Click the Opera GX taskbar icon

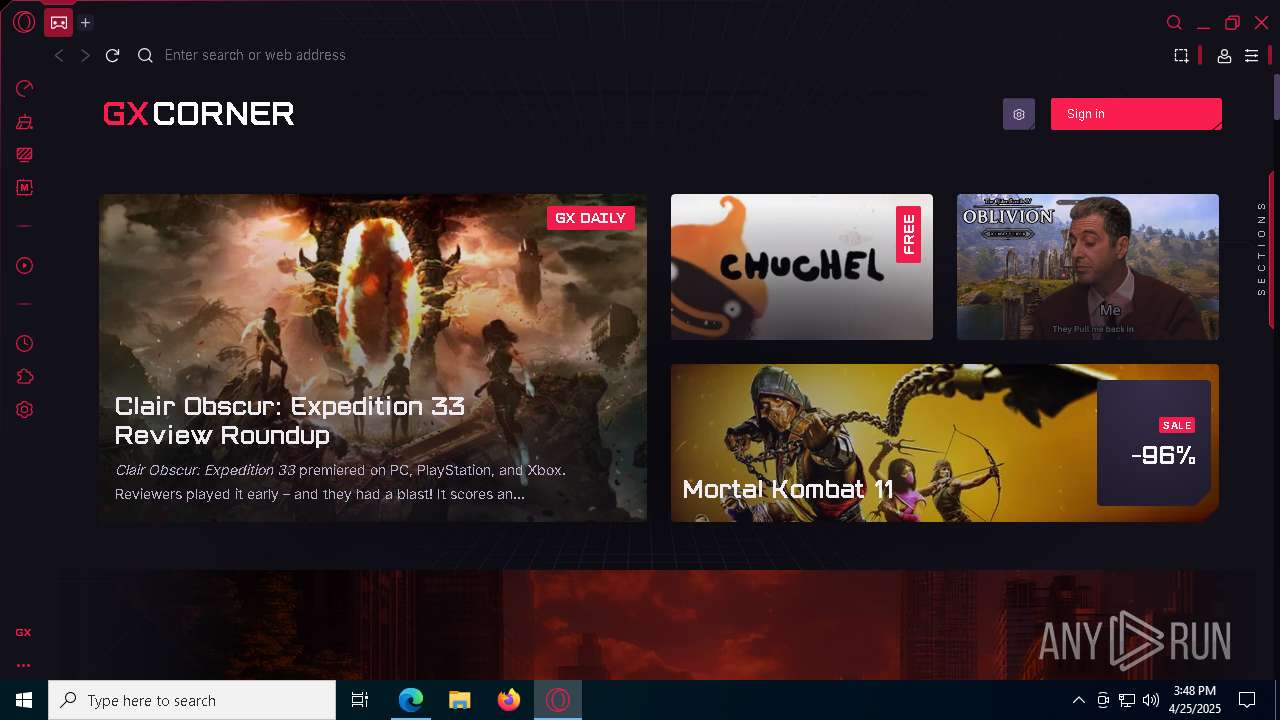click(558, 700)
